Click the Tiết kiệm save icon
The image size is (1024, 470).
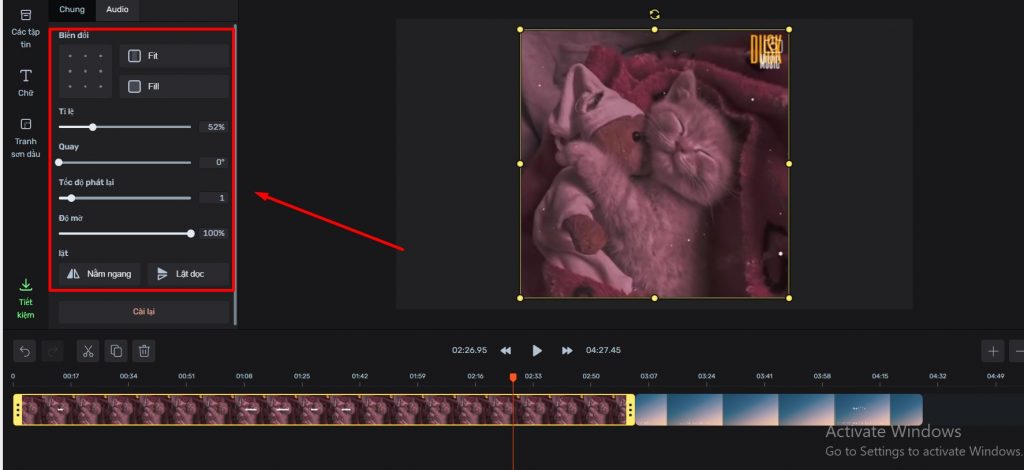coord(25,285)
